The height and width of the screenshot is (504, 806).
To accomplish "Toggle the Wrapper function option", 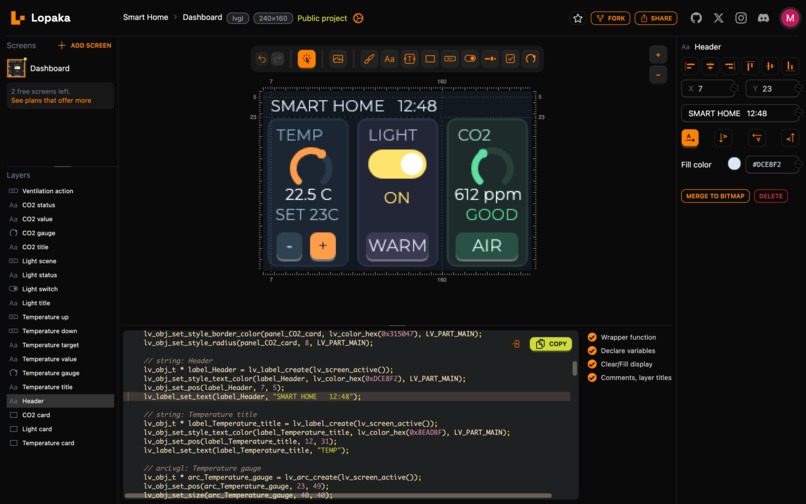I will 592,337.
